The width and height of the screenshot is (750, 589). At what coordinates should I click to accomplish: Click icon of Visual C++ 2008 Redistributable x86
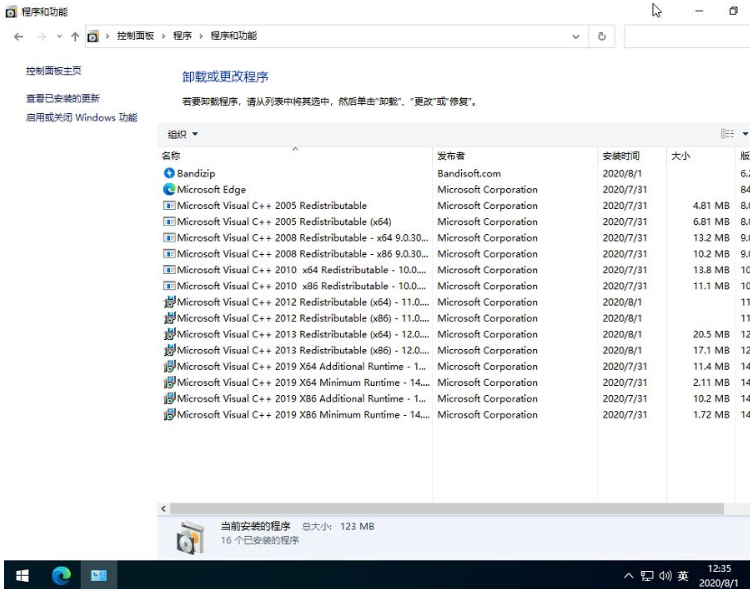coord(169,254)
